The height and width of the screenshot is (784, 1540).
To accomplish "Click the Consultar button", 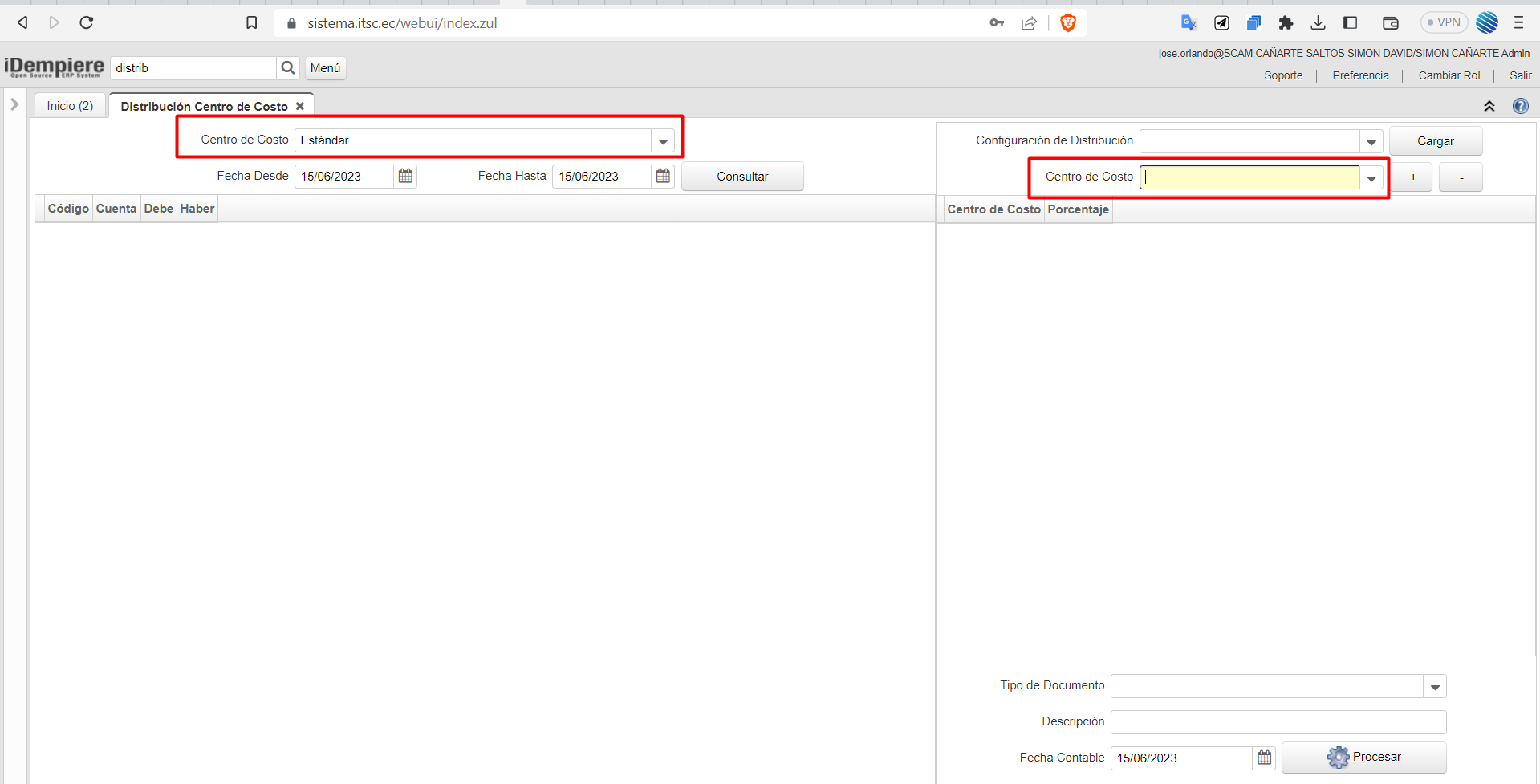I will tap(742, 177).
